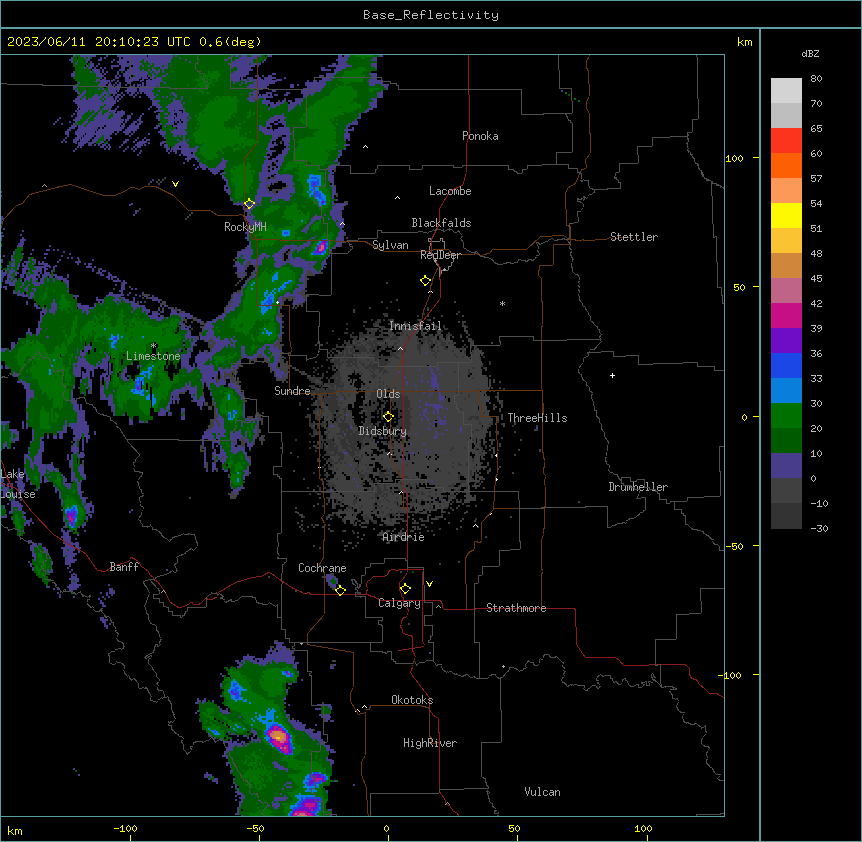This screenshot has width=862, height=842.
Task: Click the magenta 42 dBZ legend color
Action: [x=786, y=315]
